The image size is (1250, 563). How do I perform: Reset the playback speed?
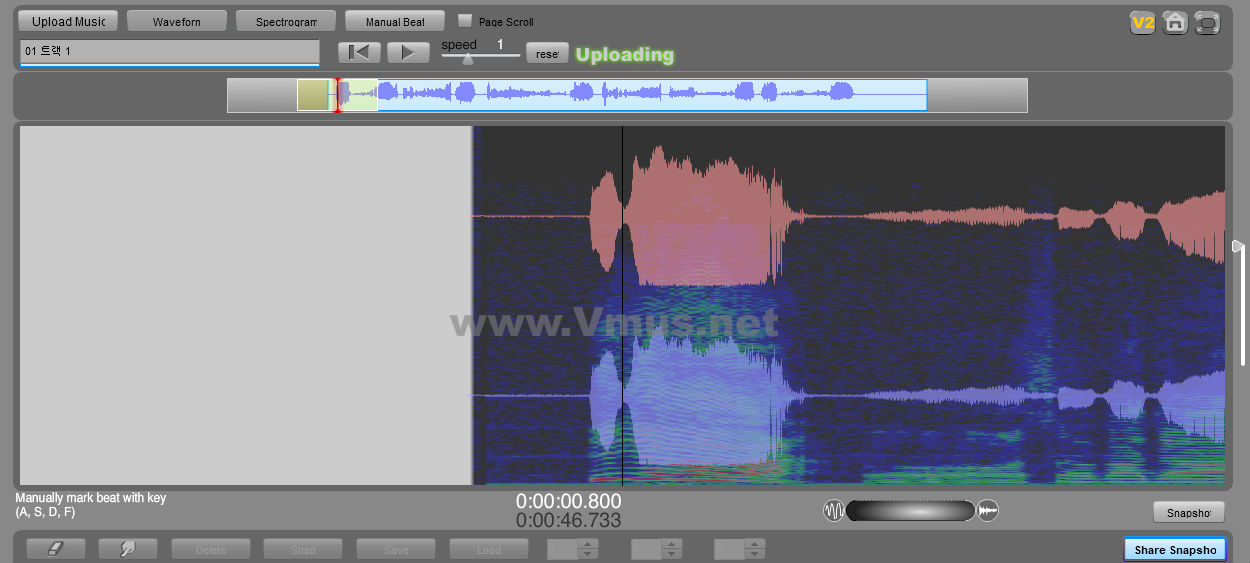point(547,54)
